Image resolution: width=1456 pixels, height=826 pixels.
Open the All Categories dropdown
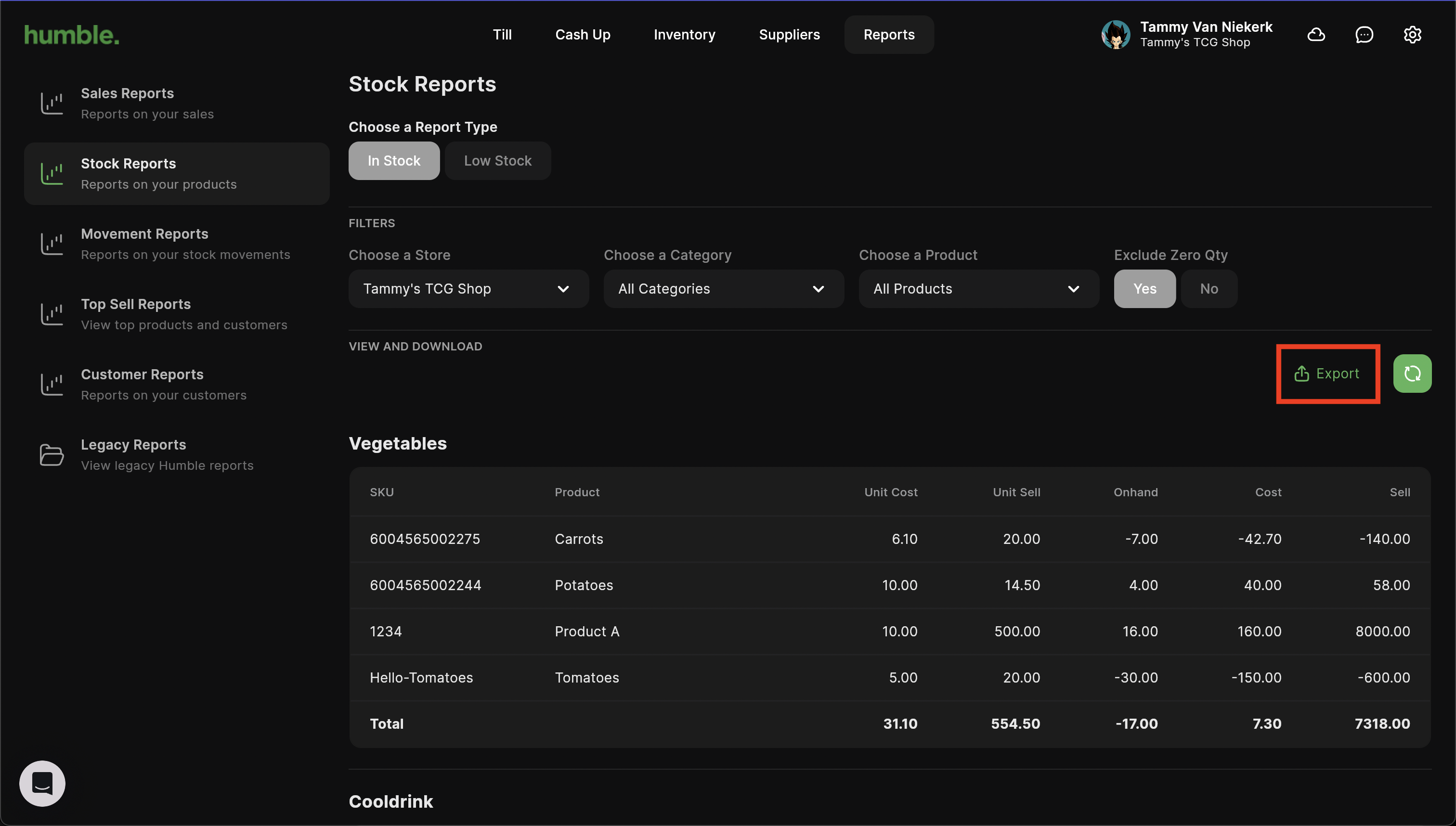click(723, 289)
